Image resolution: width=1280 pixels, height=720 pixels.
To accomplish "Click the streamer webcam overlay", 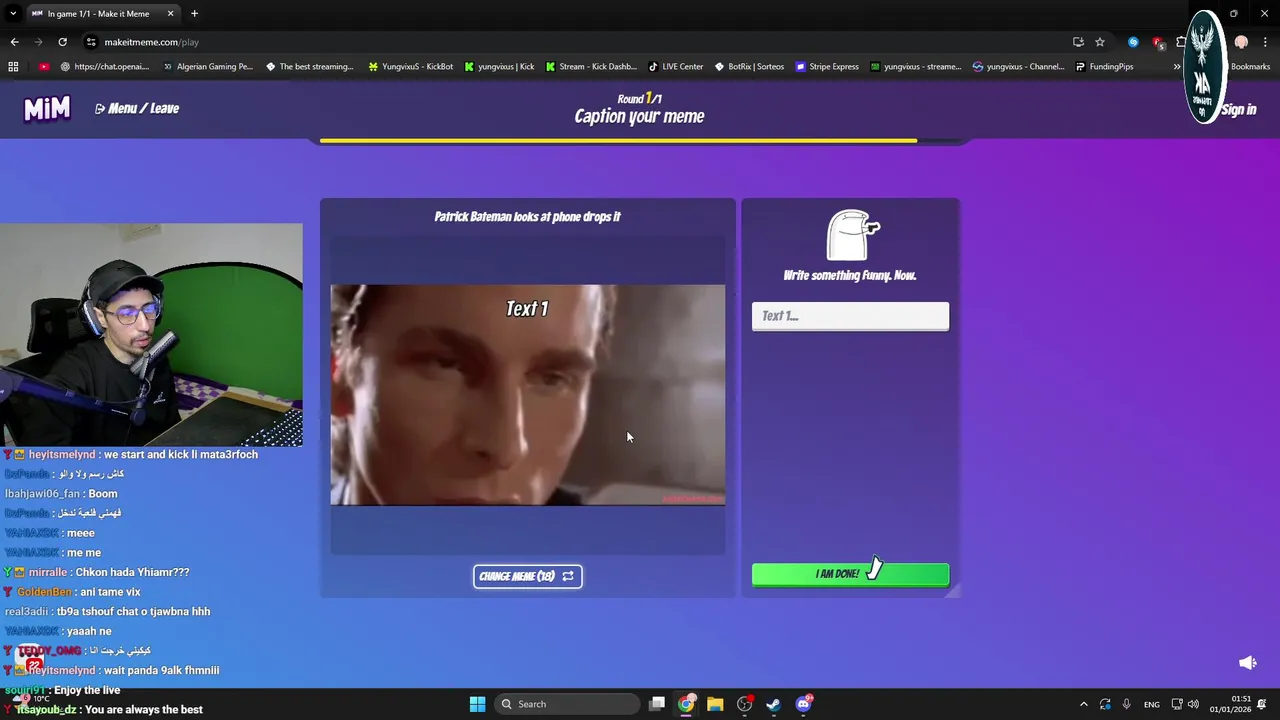I will click(151, 334).
